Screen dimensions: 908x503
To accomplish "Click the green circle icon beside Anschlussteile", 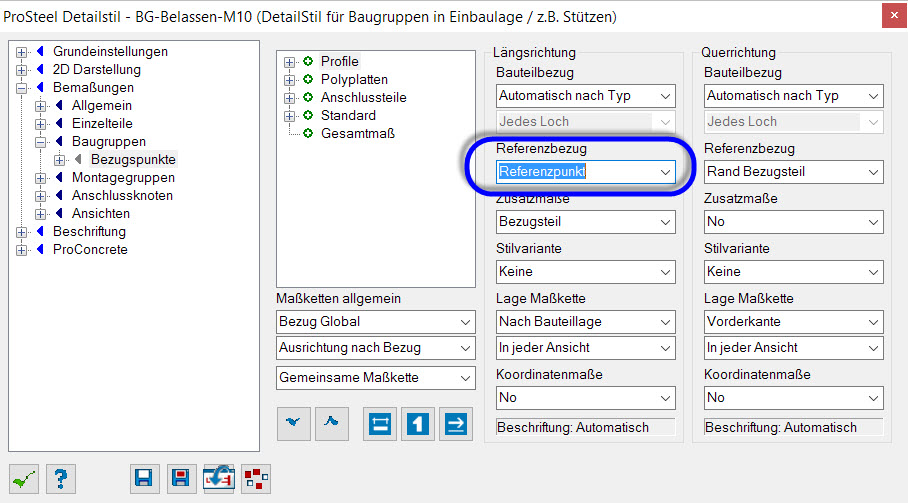I will point(308,97).
